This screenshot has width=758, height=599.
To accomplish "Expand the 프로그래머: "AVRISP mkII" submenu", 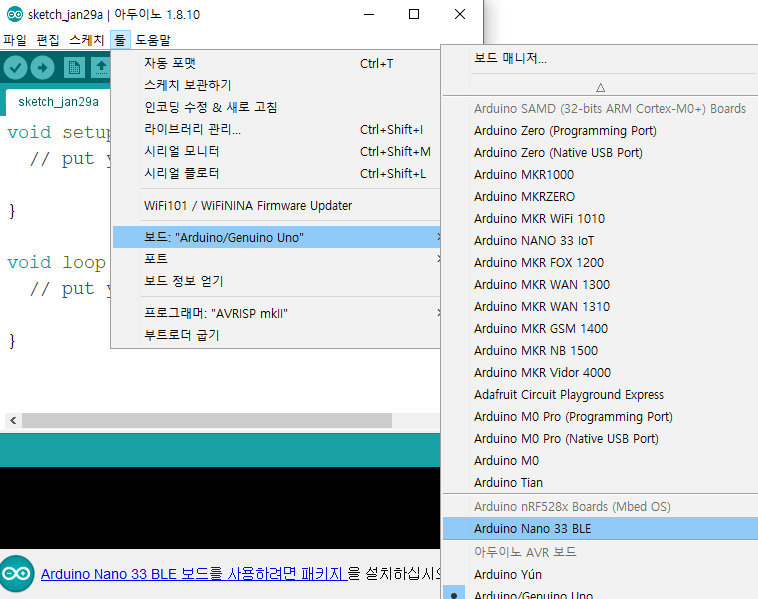I will 277,313.
